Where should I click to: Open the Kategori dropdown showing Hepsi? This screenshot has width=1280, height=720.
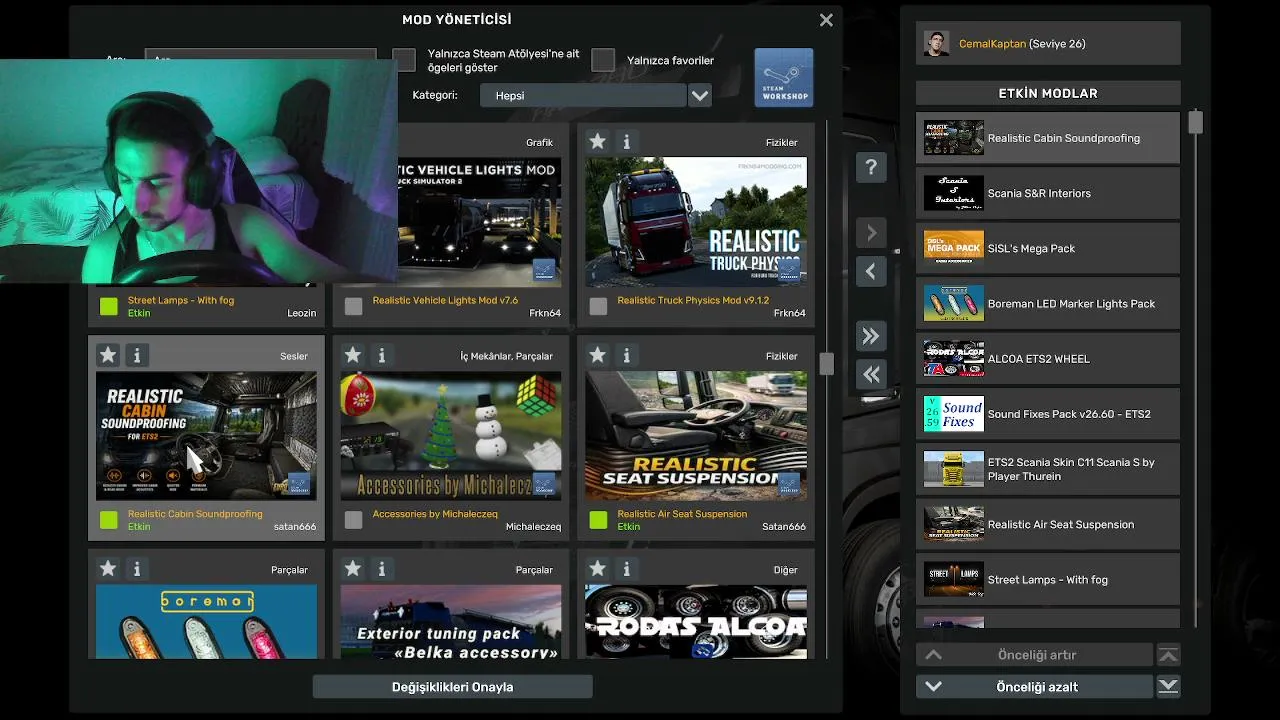coord(583,95)
